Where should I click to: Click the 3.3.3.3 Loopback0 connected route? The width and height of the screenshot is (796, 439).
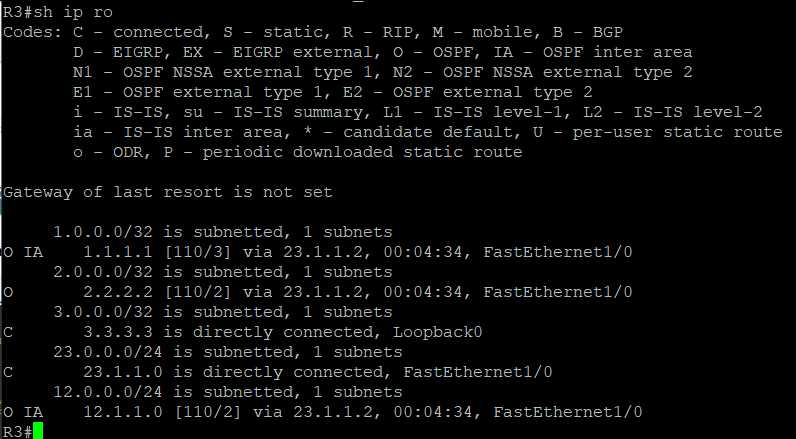point(242,332)
